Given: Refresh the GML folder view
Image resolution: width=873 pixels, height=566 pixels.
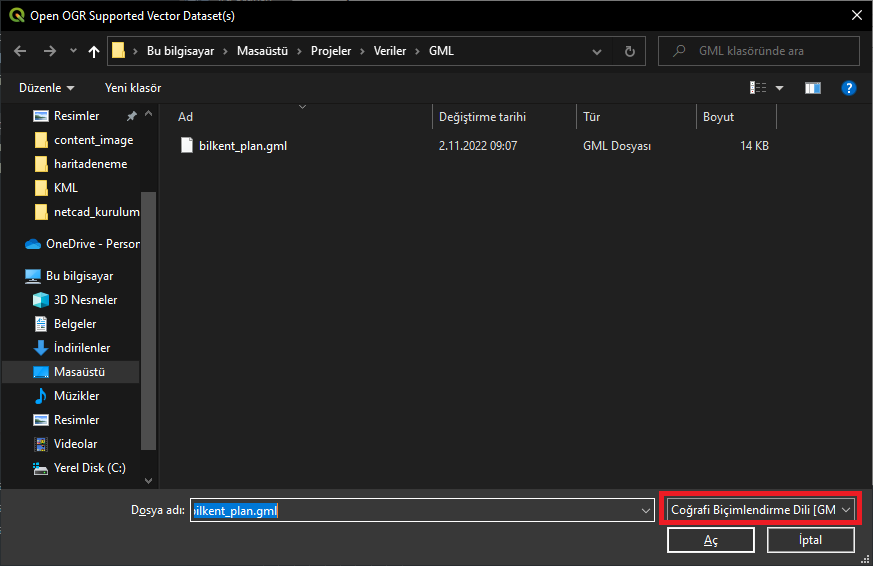Looking at the screenshot, I should coord(630,51).
